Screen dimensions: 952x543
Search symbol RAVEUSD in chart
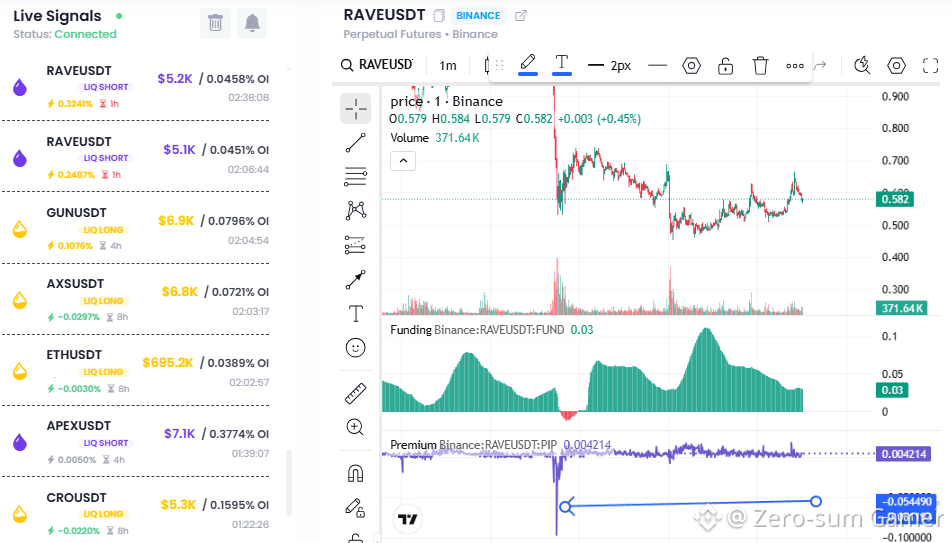pyautogui.click(x=377, y=65)
